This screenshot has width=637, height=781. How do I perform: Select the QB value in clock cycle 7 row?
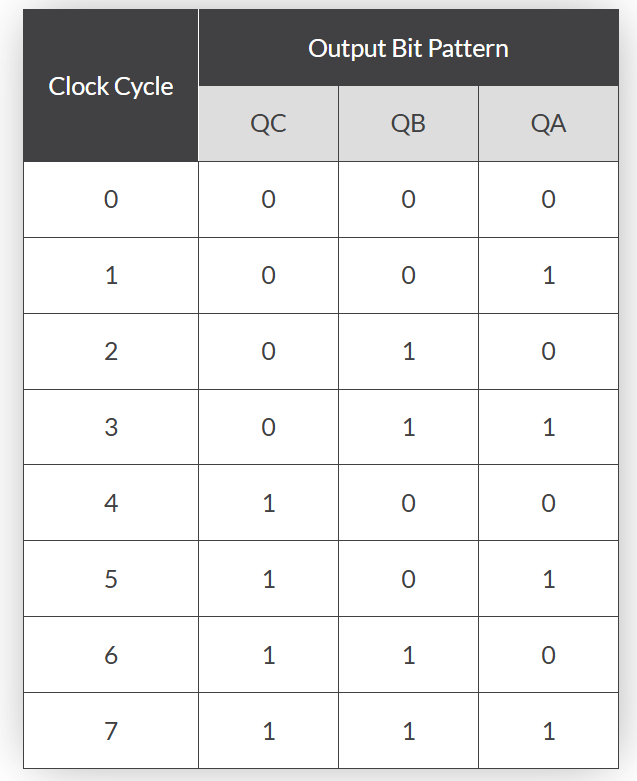click(x=408, y=731)
